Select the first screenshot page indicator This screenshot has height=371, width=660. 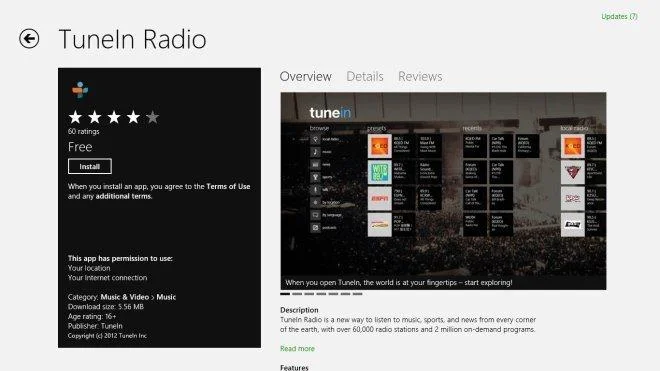click(x=285, y=294)
